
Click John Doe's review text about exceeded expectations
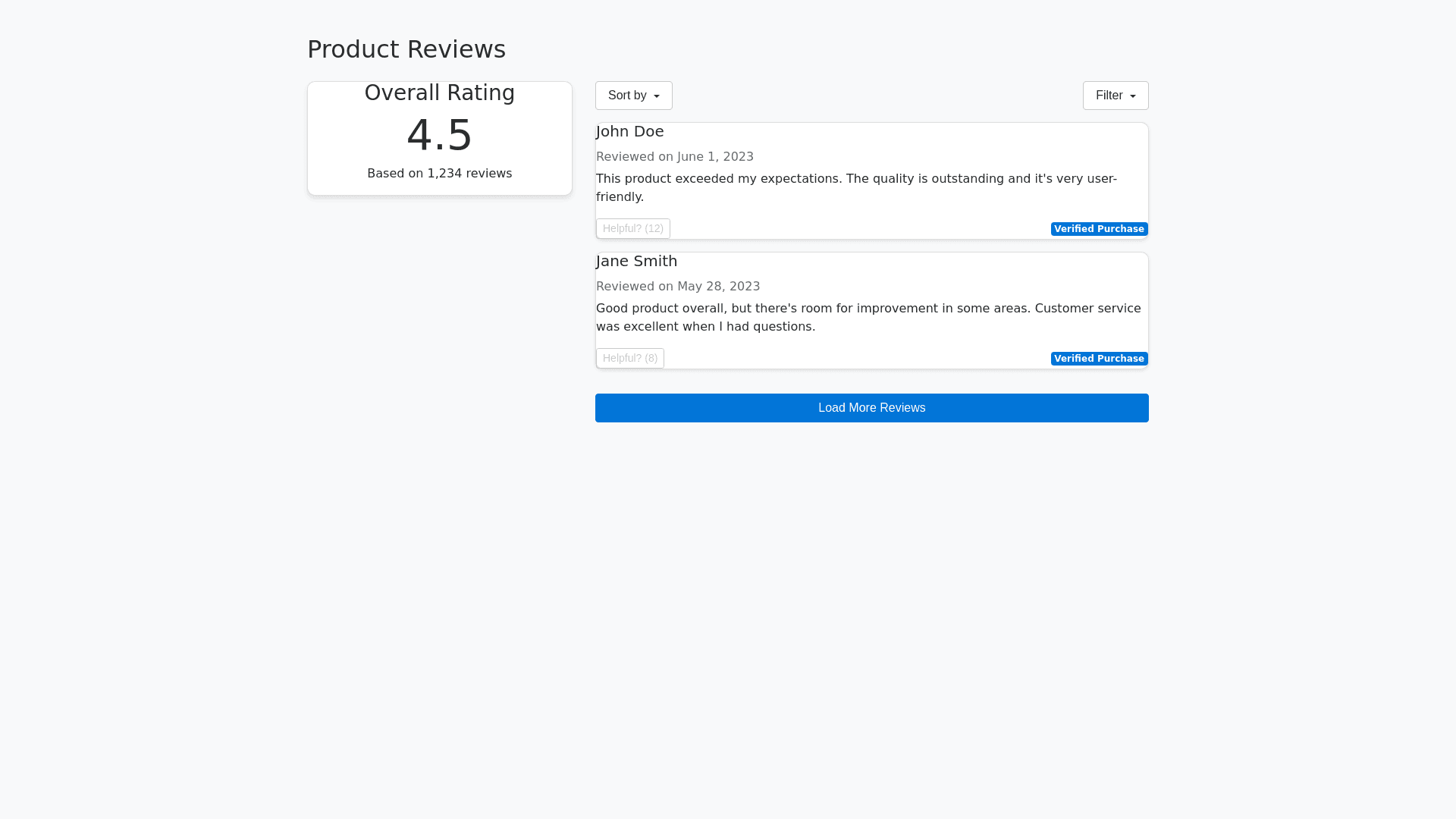(x=855, y=179)
